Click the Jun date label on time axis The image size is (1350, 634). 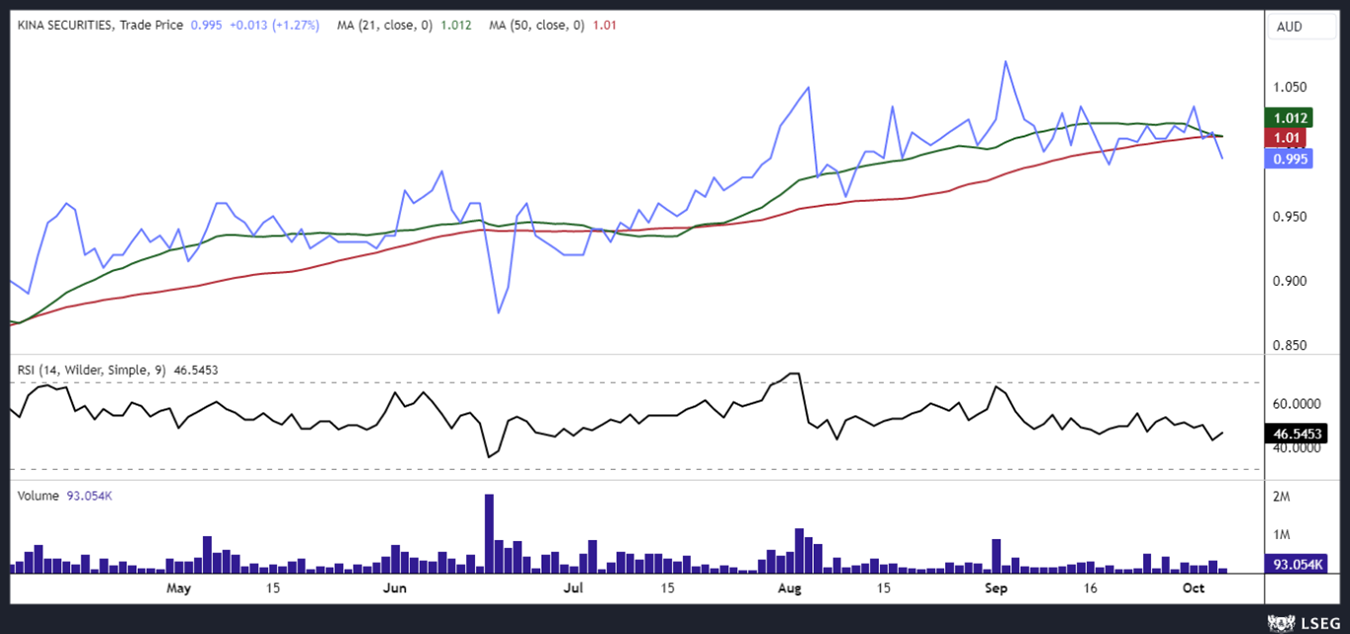tap(396, 588)
